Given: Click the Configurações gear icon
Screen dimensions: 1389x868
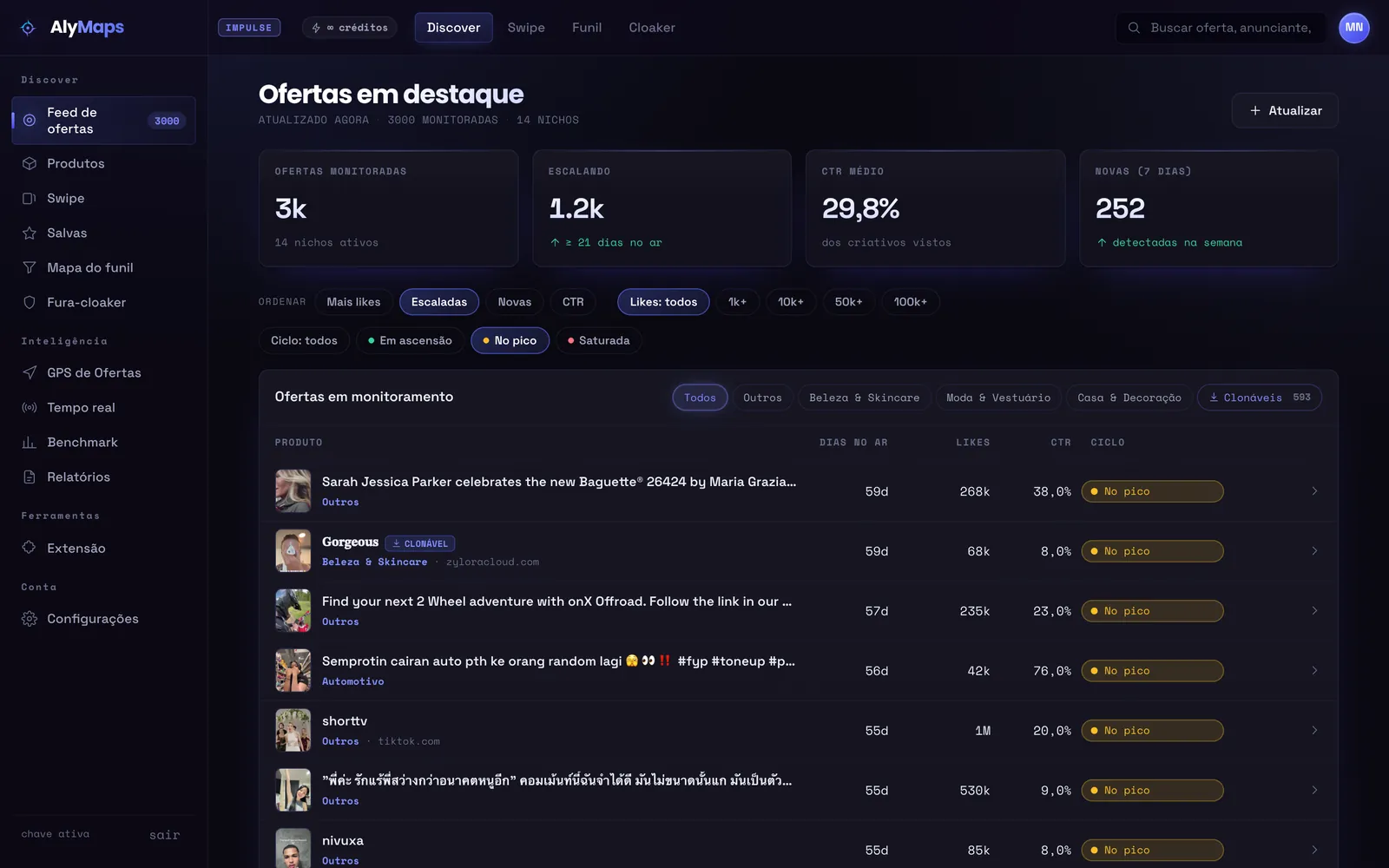Looking at the screenshot, I should point(30,619).
